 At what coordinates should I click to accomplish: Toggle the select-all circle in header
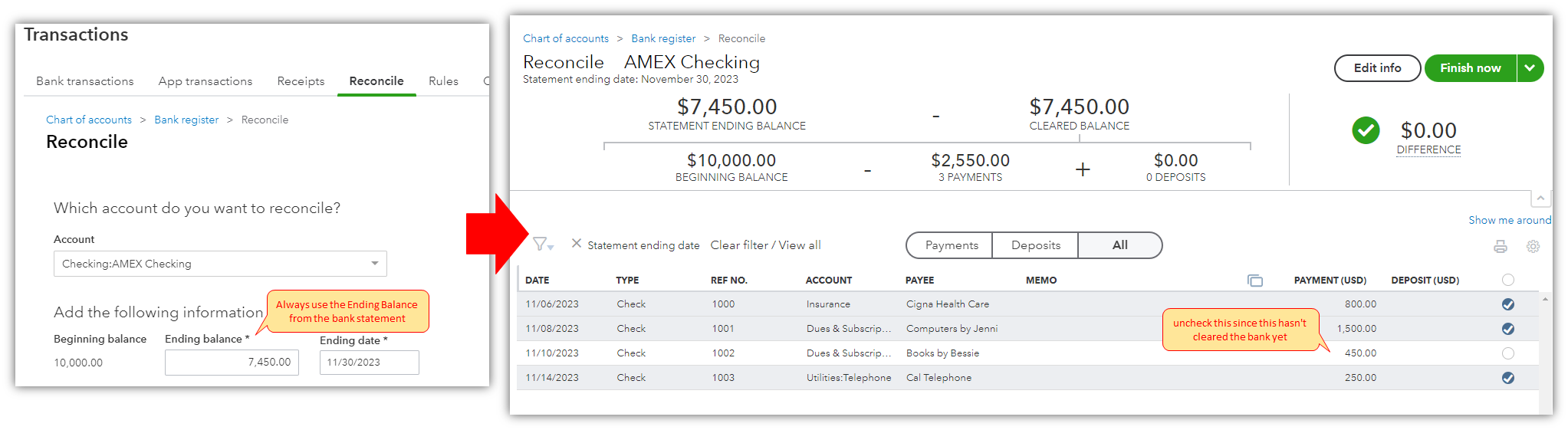pos(1508,280)
